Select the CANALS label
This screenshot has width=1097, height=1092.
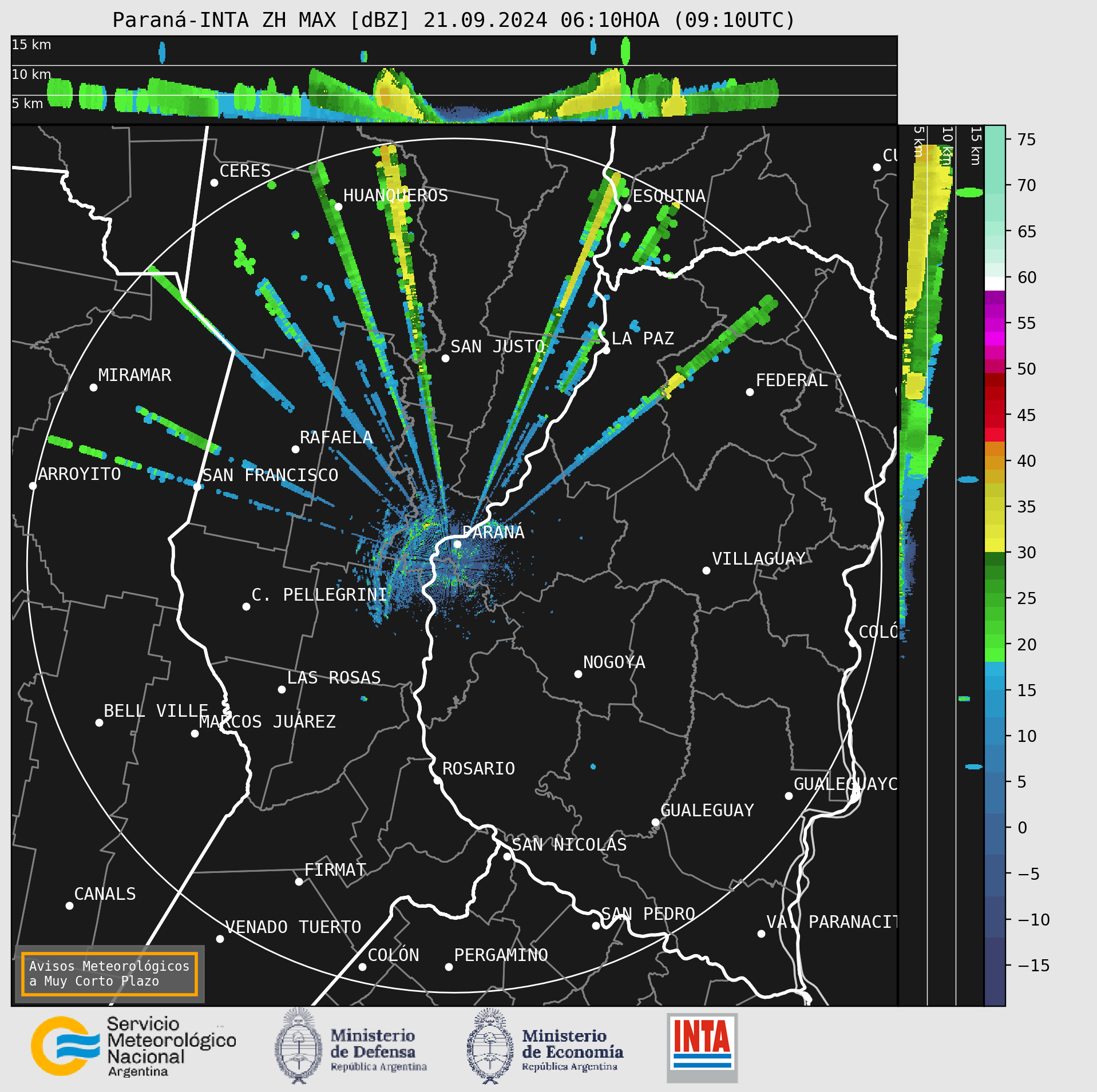105,894
